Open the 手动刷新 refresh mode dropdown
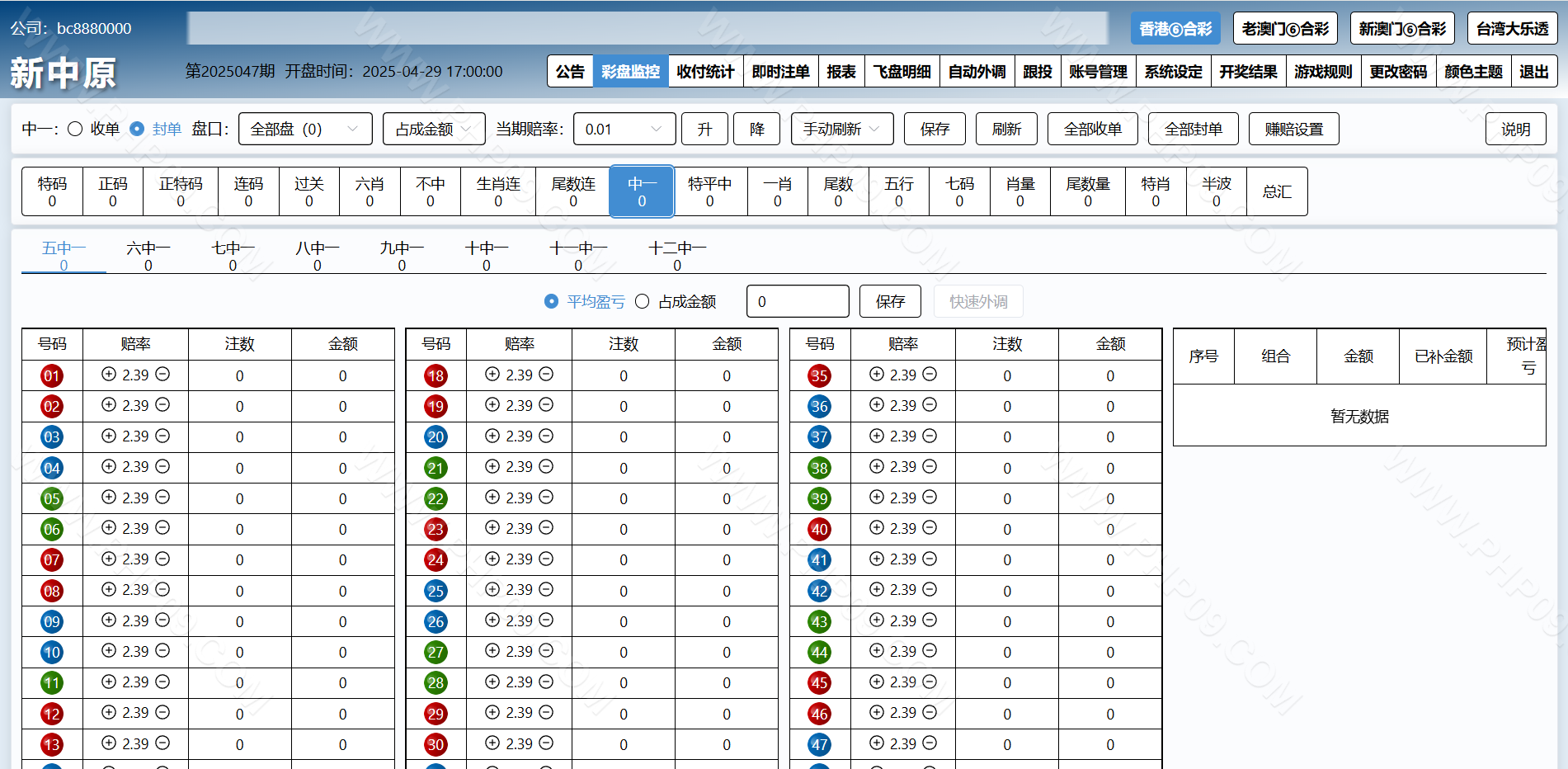The image size is (1568, 769). click(841, 129)
